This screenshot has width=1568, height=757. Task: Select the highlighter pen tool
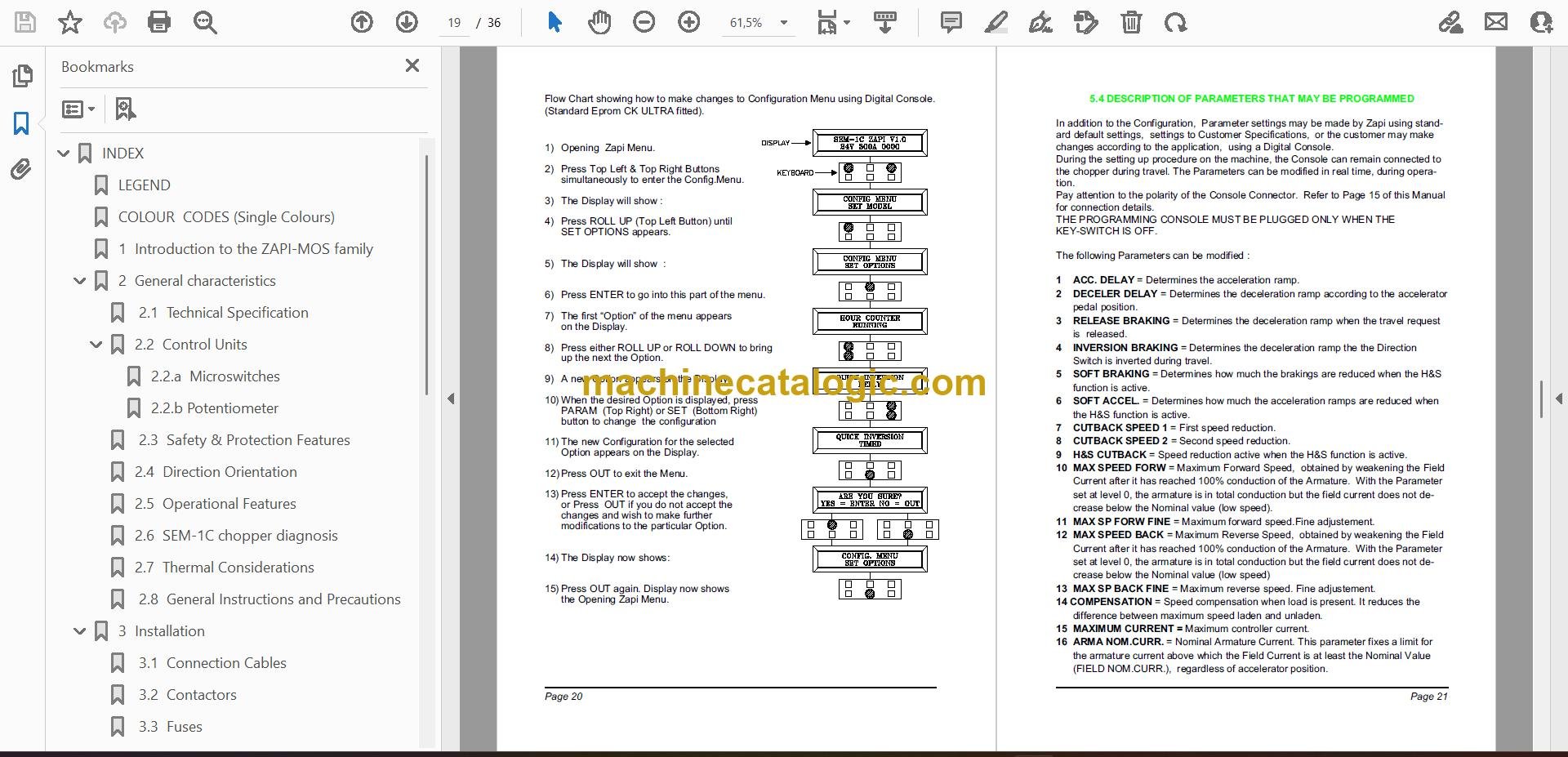996,22
